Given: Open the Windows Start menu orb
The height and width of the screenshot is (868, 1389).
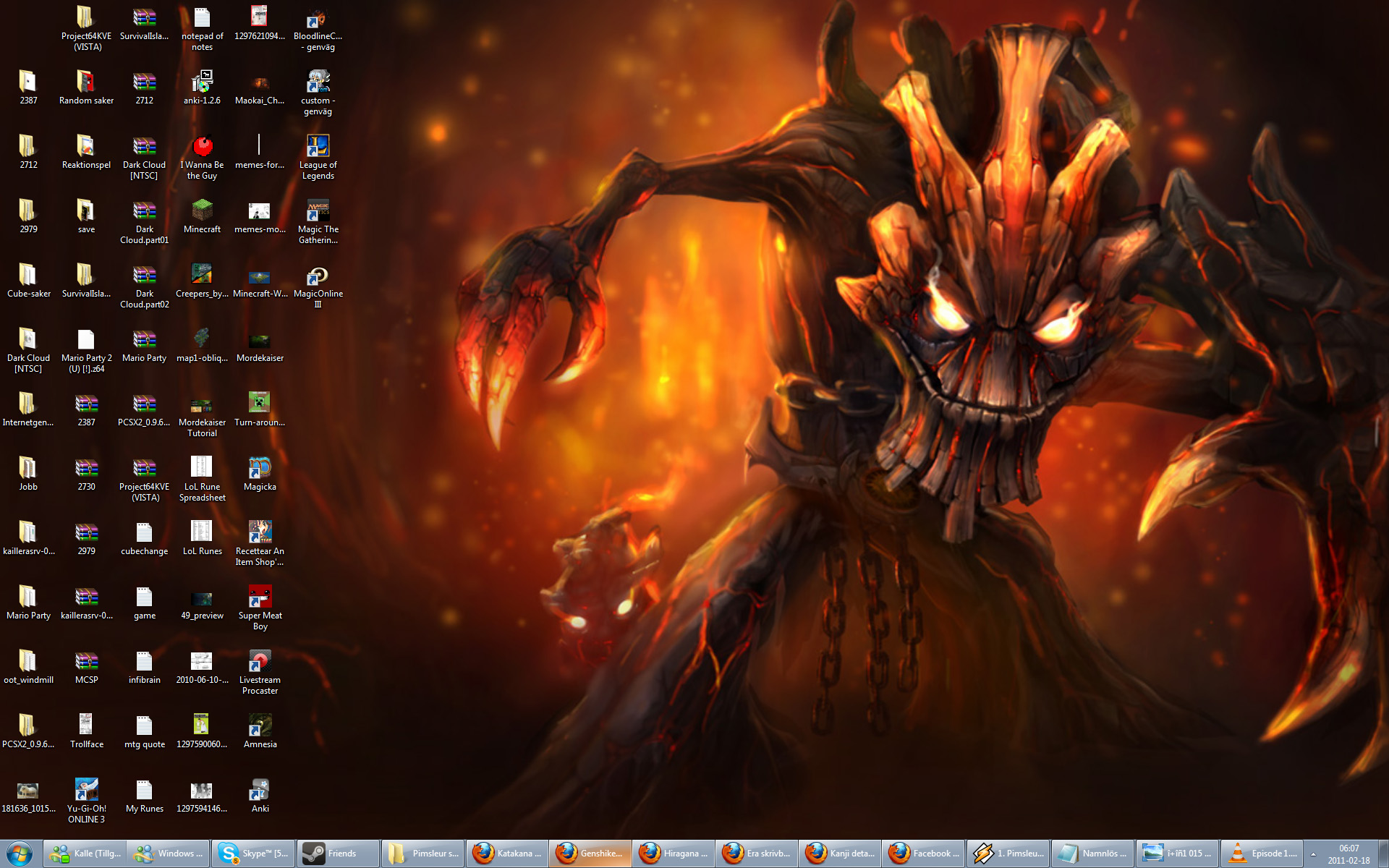Looking at the screenshot, I should tap(20, 854).
